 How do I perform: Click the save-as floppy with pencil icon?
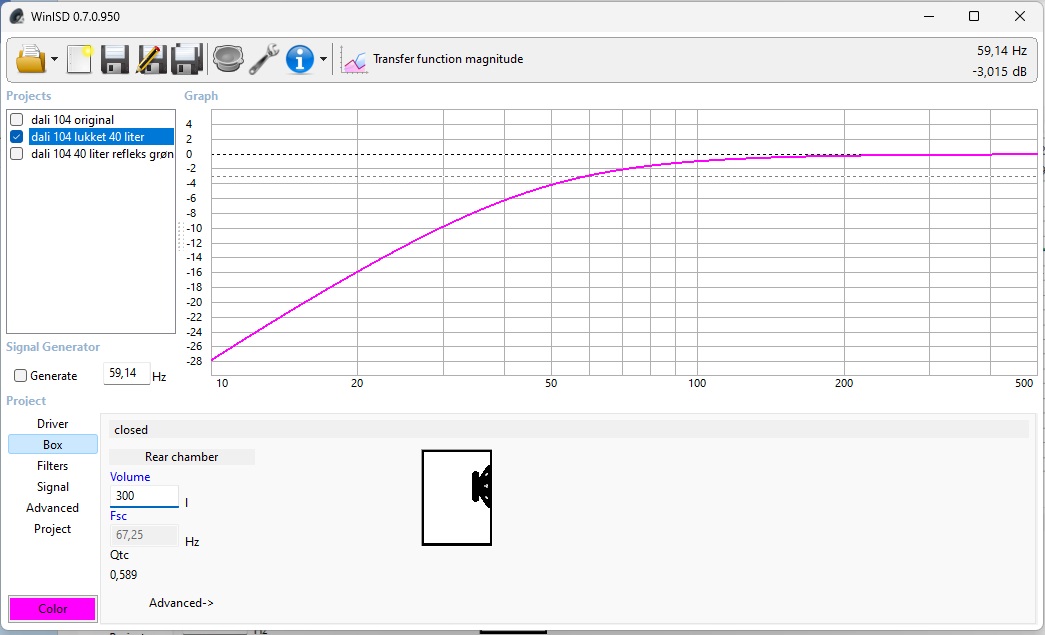(x=151, y=59)
